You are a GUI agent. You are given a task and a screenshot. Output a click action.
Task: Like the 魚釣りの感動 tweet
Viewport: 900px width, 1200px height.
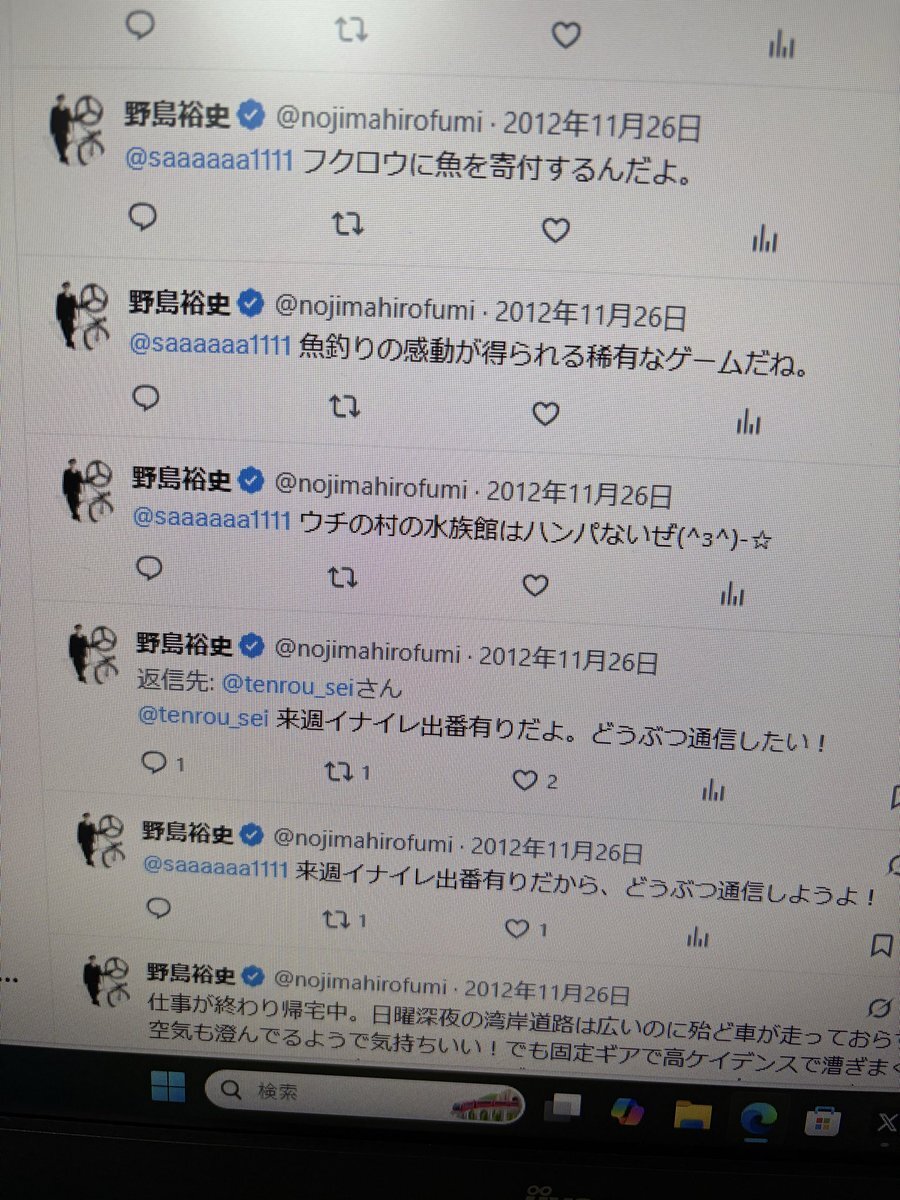tap(545, 413)
